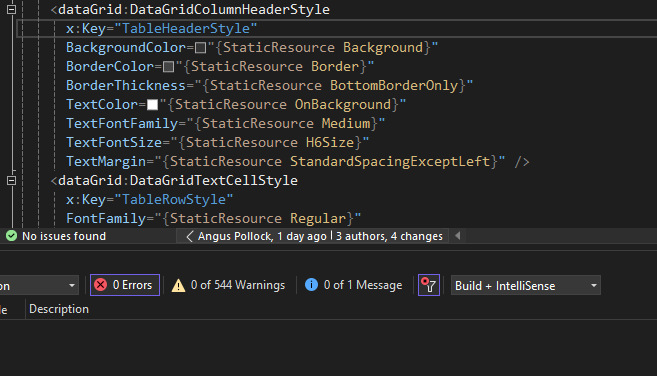Click the white TextColor swatch
This screenshot has height=376, width=657.
click(153, 105)
